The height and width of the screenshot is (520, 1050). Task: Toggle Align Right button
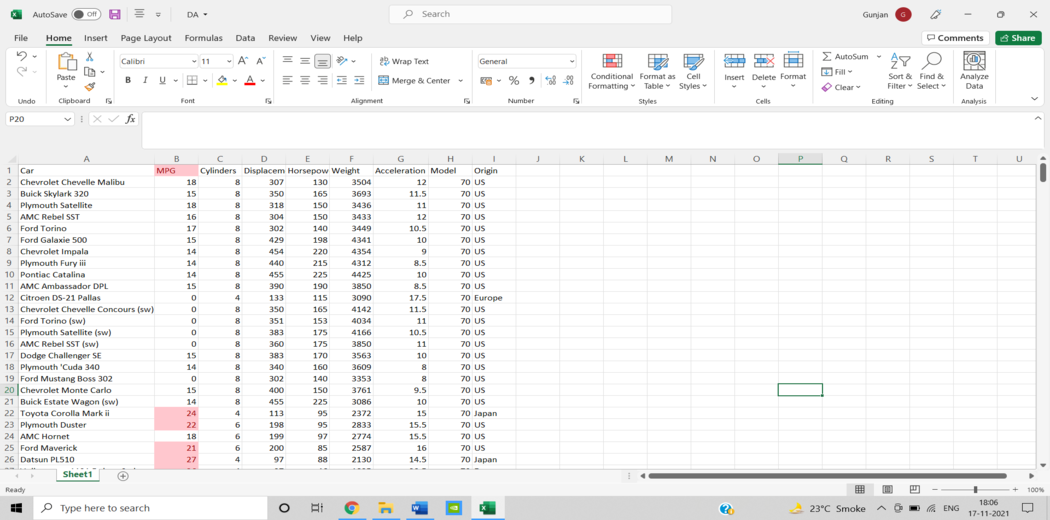click(323, 80)
